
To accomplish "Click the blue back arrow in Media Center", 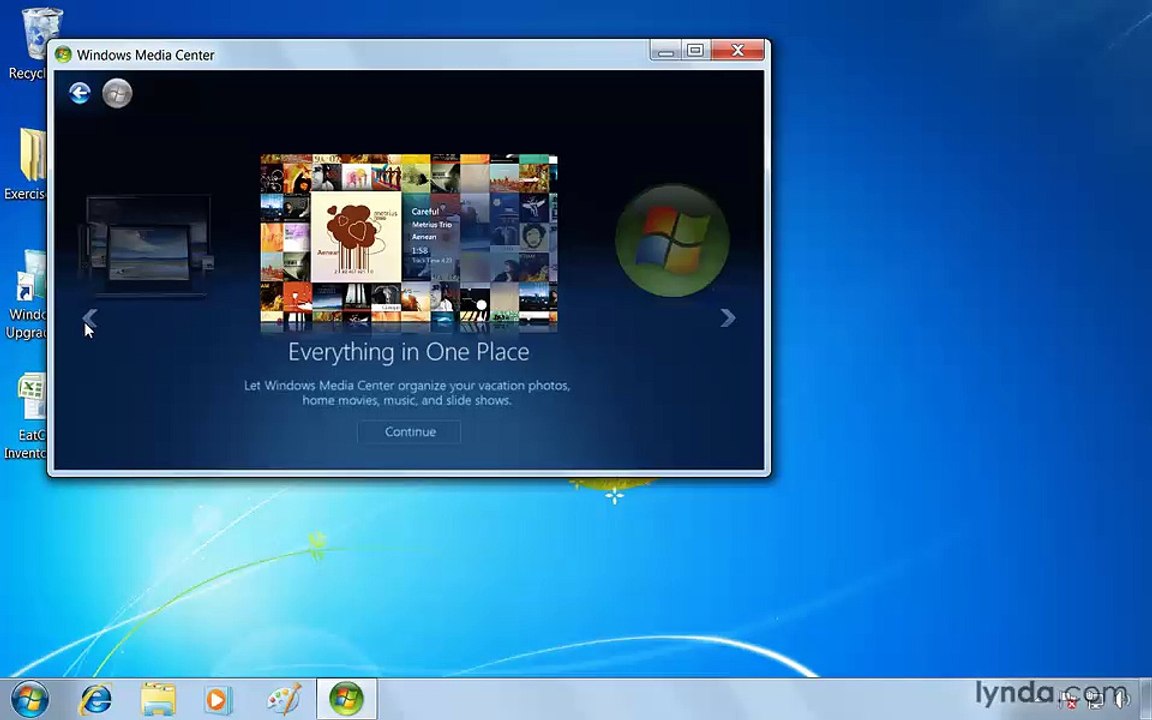I will 79,93.
